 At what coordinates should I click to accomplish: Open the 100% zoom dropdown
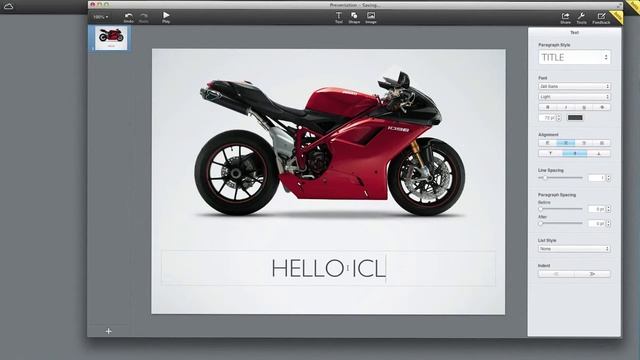click(101, 17)
